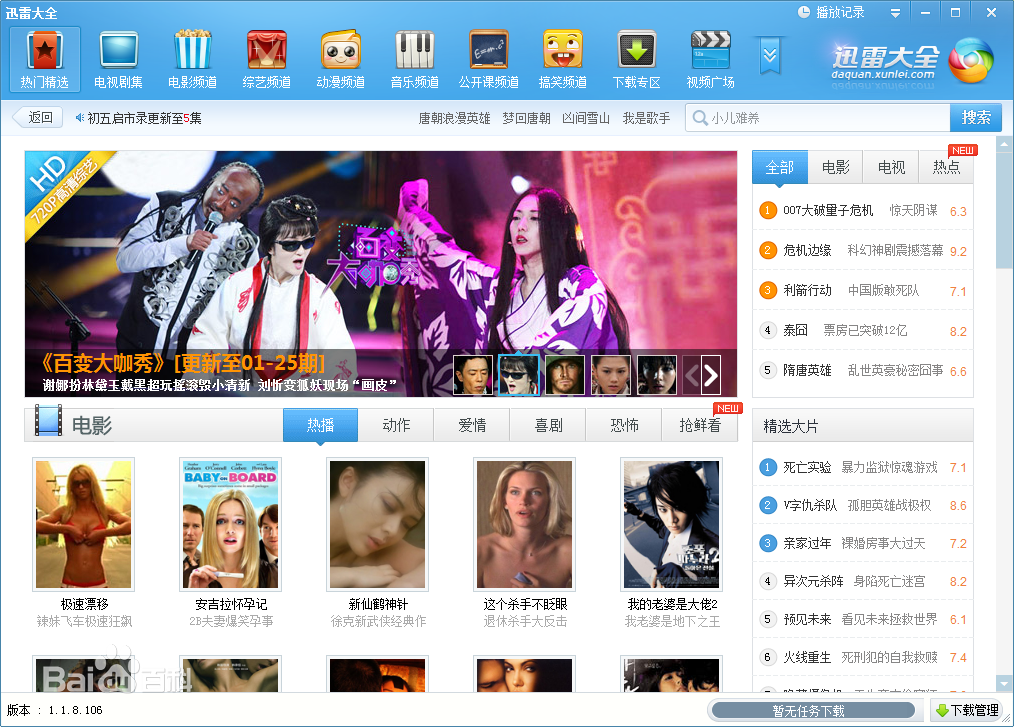Open the title bar dropdown menu arrow
1014x727 pixels.
point(895,12)
